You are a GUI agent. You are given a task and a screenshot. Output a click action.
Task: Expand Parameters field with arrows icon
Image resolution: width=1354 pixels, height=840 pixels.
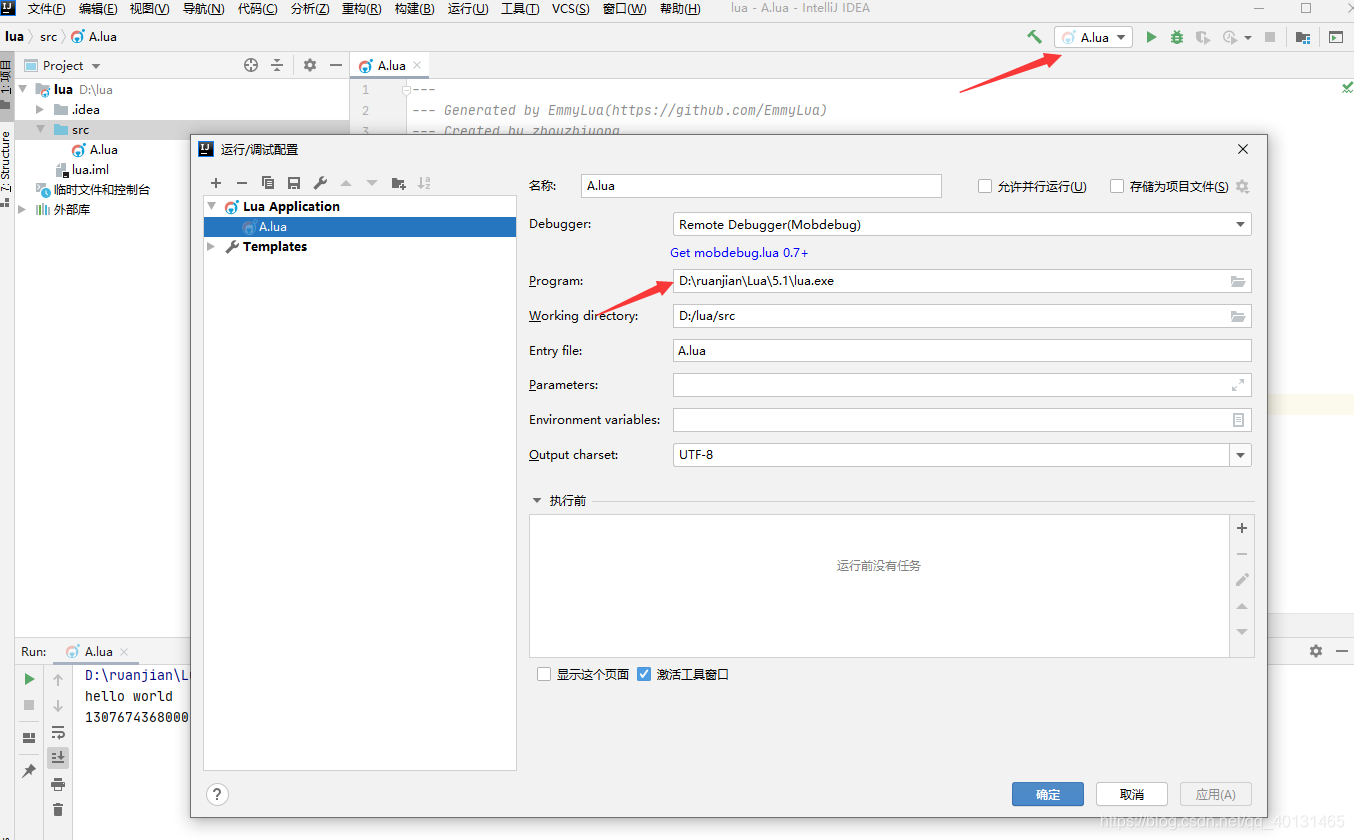1238,385
